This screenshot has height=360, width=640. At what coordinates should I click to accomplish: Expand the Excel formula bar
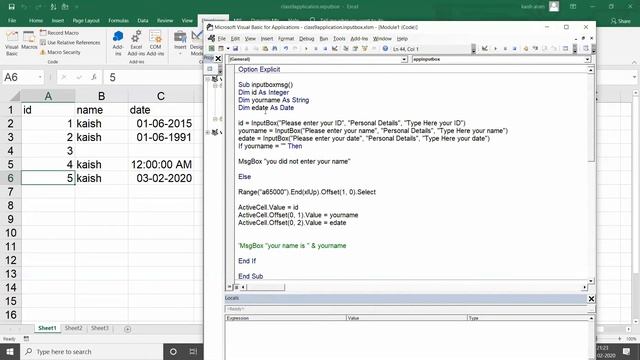click(634, 77)
